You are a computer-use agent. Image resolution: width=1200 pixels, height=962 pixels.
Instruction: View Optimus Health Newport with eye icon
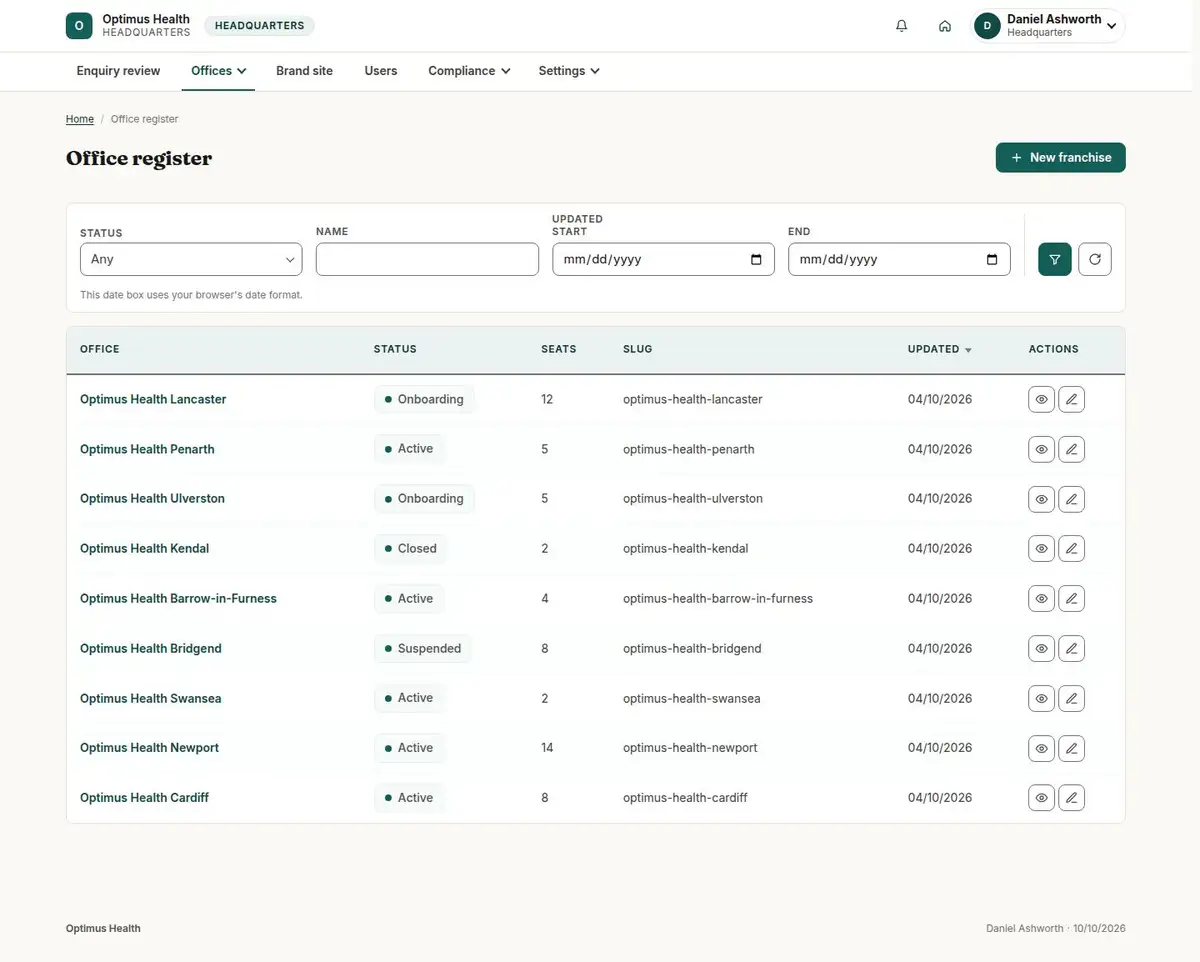[x=1041, y=748]
